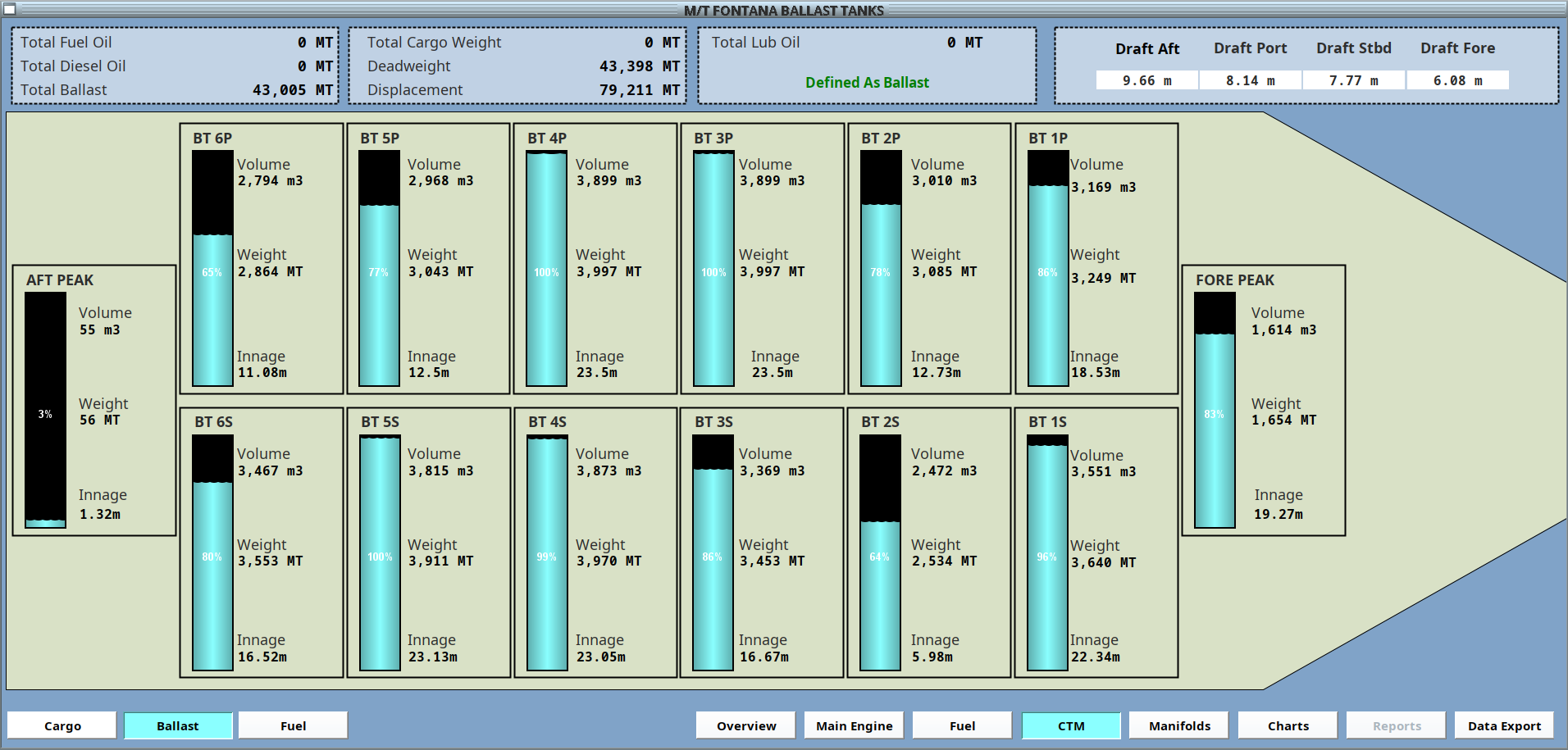Click the Total Lub Oil label
1568x750 pixels.
tap(755, 43)
